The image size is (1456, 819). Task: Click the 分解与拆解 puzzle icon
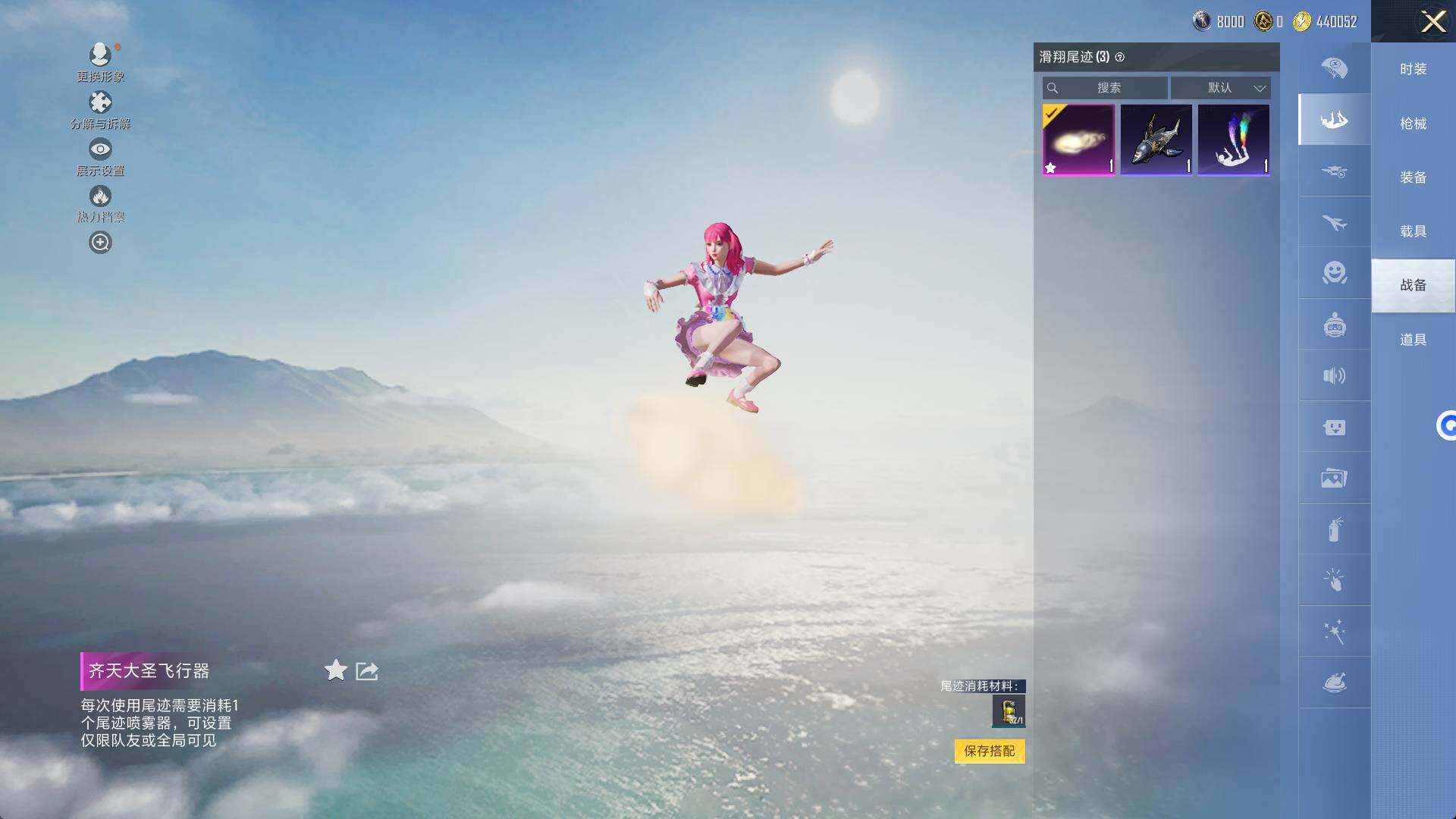[100, 102]
